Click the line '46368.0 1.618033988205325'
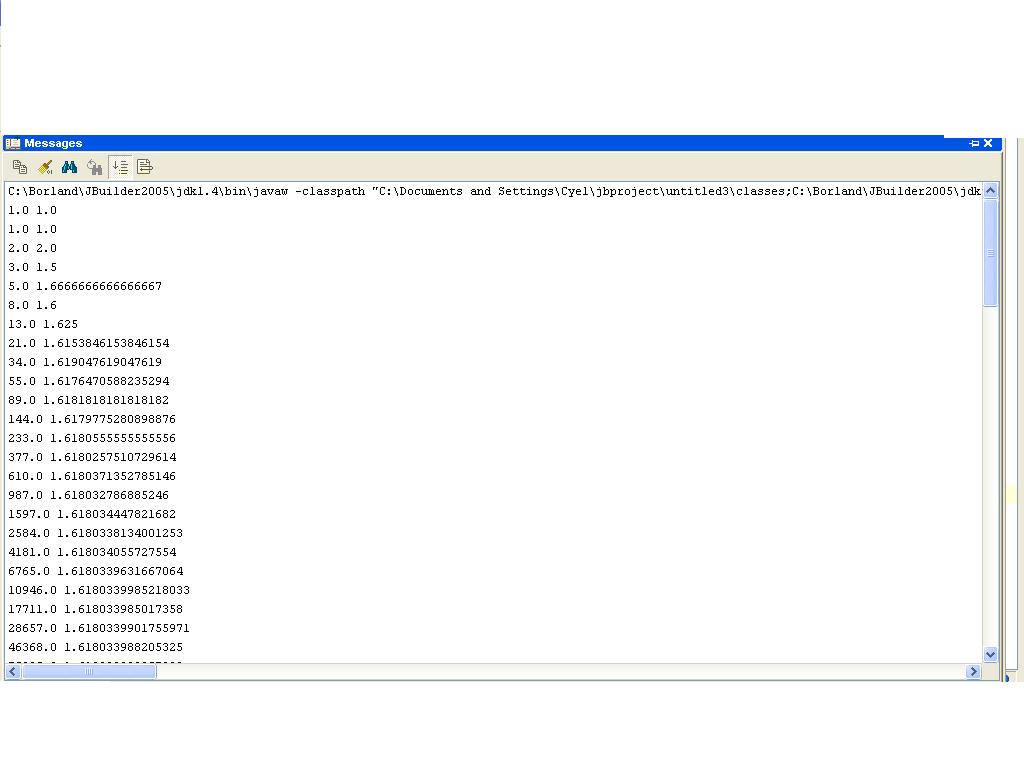Image resolution: width=1024 pixels, height=768 pixels. [x=95, y=647]
